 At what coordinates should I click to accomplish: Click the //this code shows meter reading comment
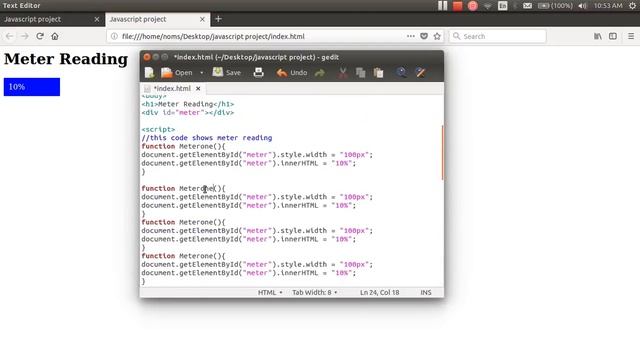click(207, 138)
